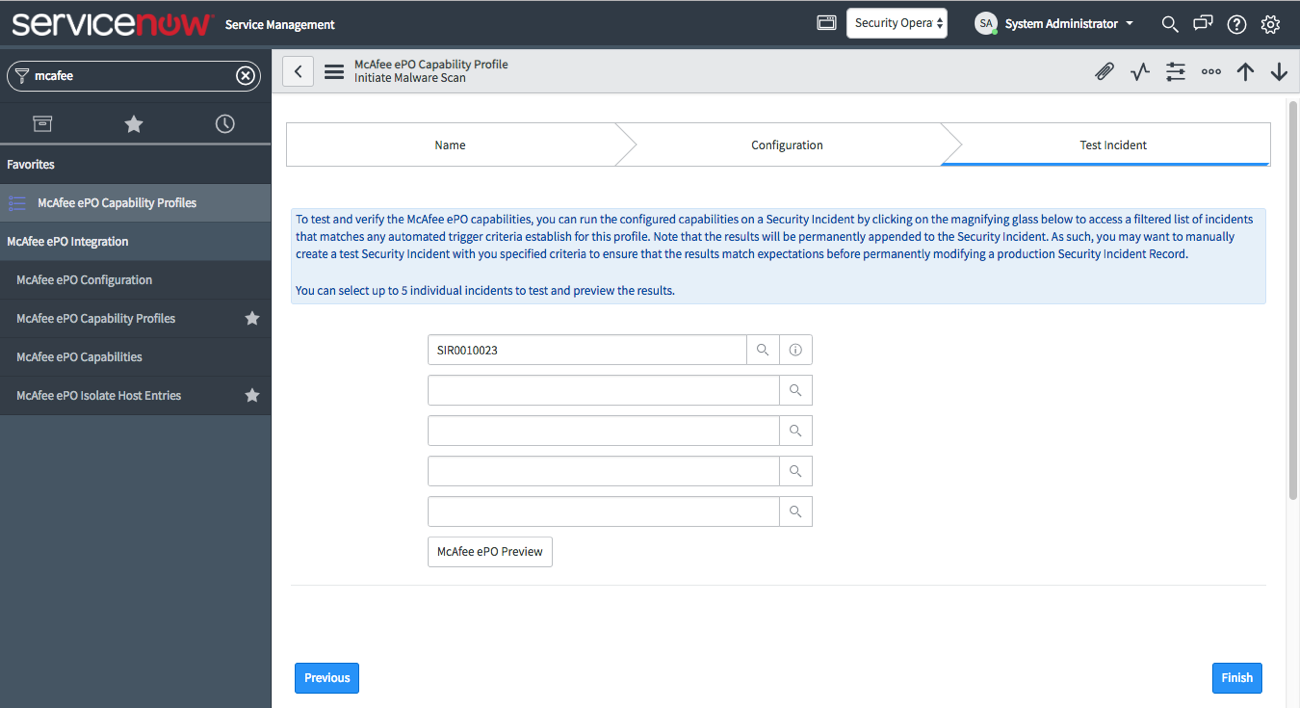Preview SIR0010023 record info icon
The width and height of the screenshot is (1300, 708).
pyautogui.click(x=796, y=350)
